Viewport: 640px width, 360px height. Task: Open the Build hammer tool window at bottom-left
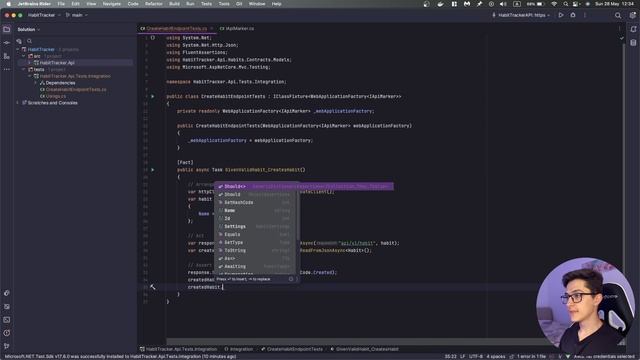[x=7, y=293]
